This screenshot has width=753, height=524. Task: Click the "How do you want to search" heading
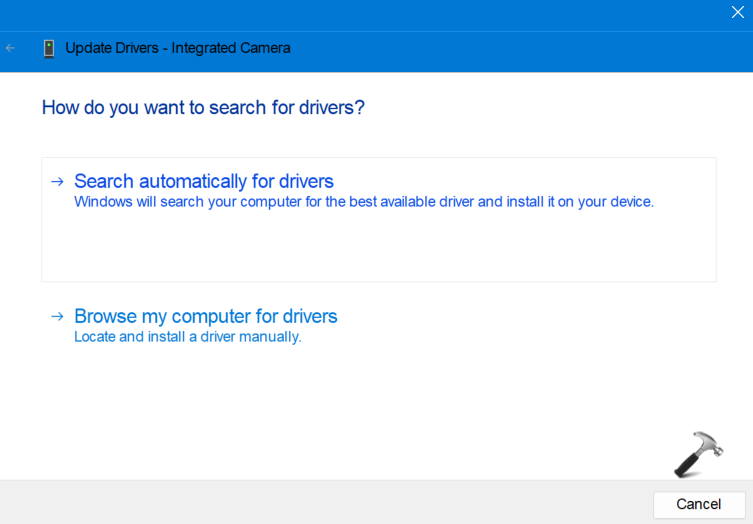203,107
